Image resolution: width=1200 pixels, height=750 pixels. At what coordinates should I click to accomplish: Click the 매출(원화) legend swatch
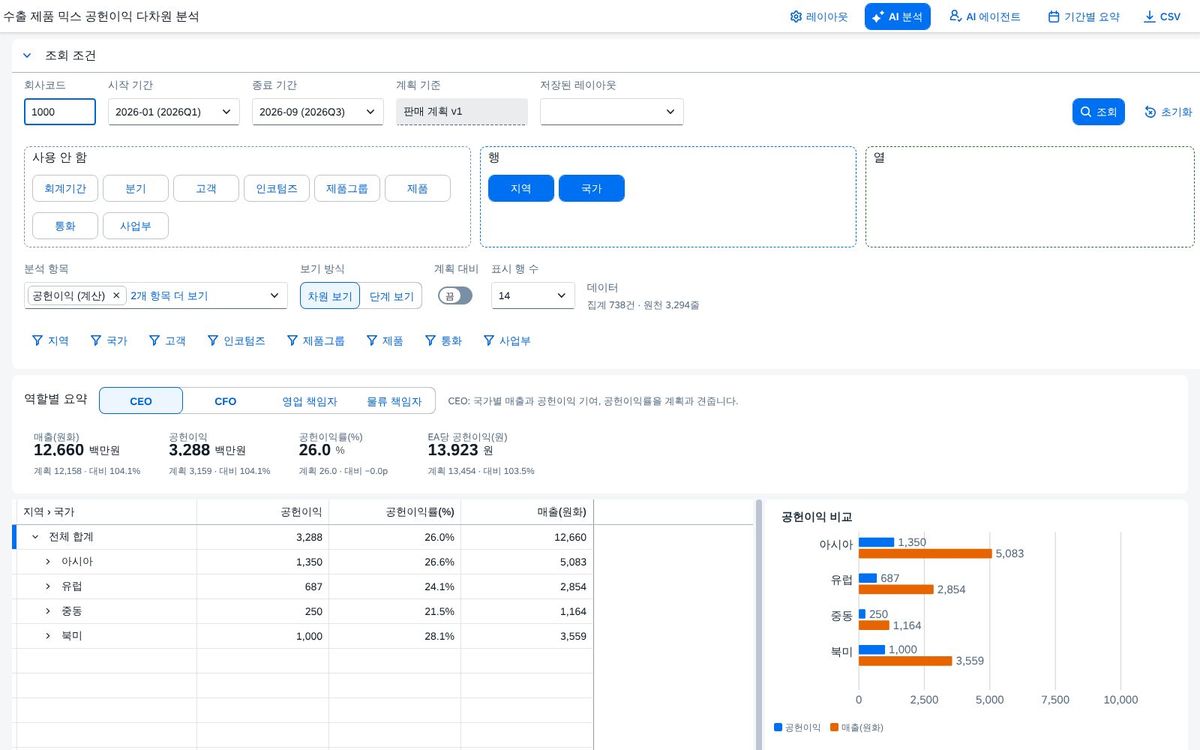(835, 727)
